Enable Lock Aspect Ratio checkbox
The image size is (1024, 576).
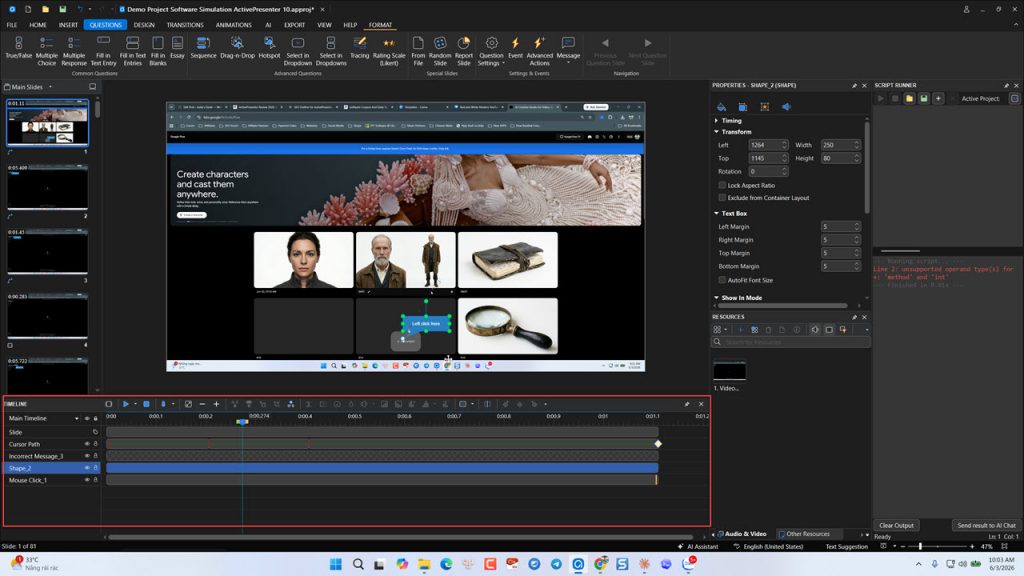click(722, 185)
